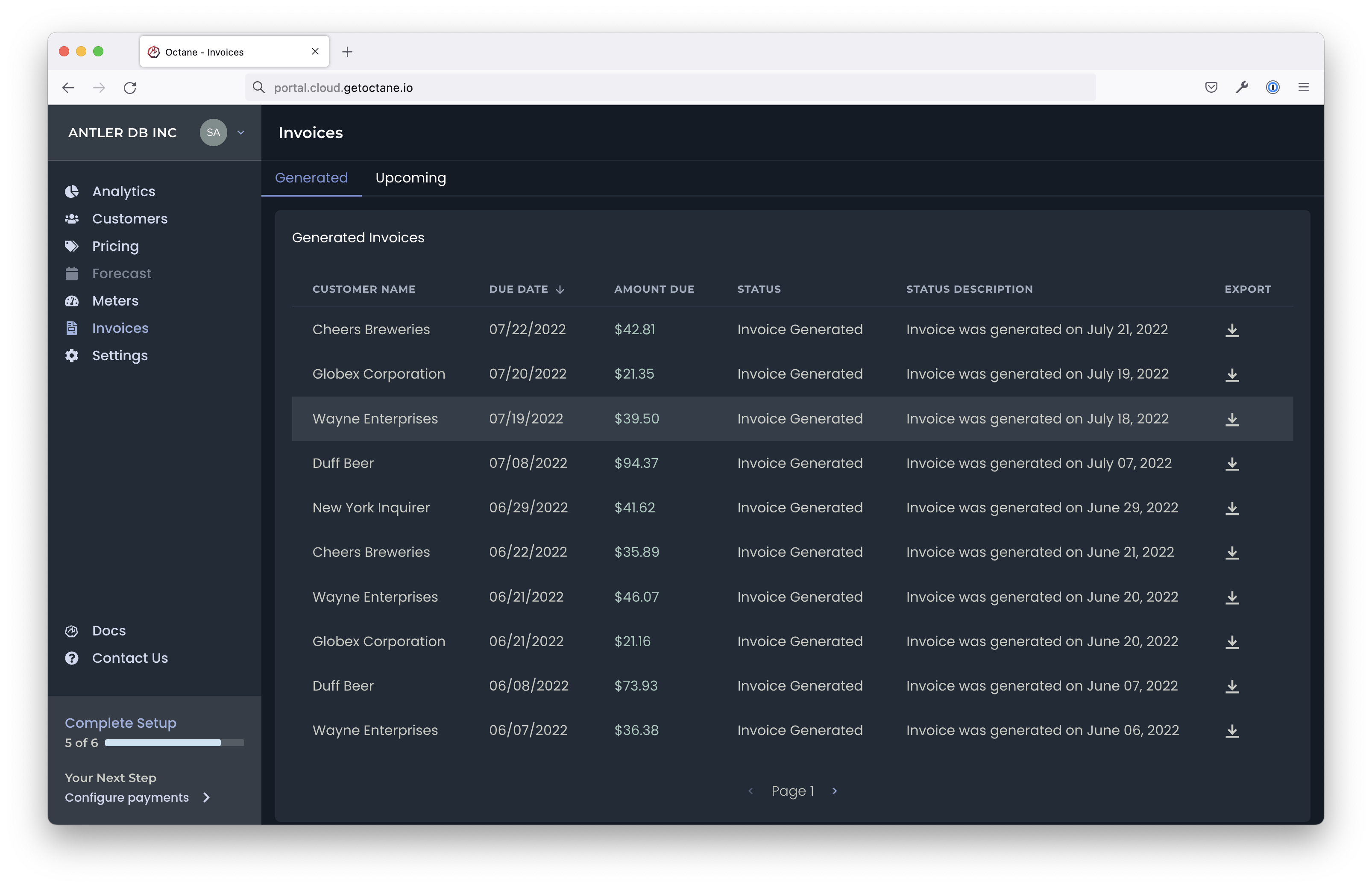Click the browser address bar

pos(668,88)
